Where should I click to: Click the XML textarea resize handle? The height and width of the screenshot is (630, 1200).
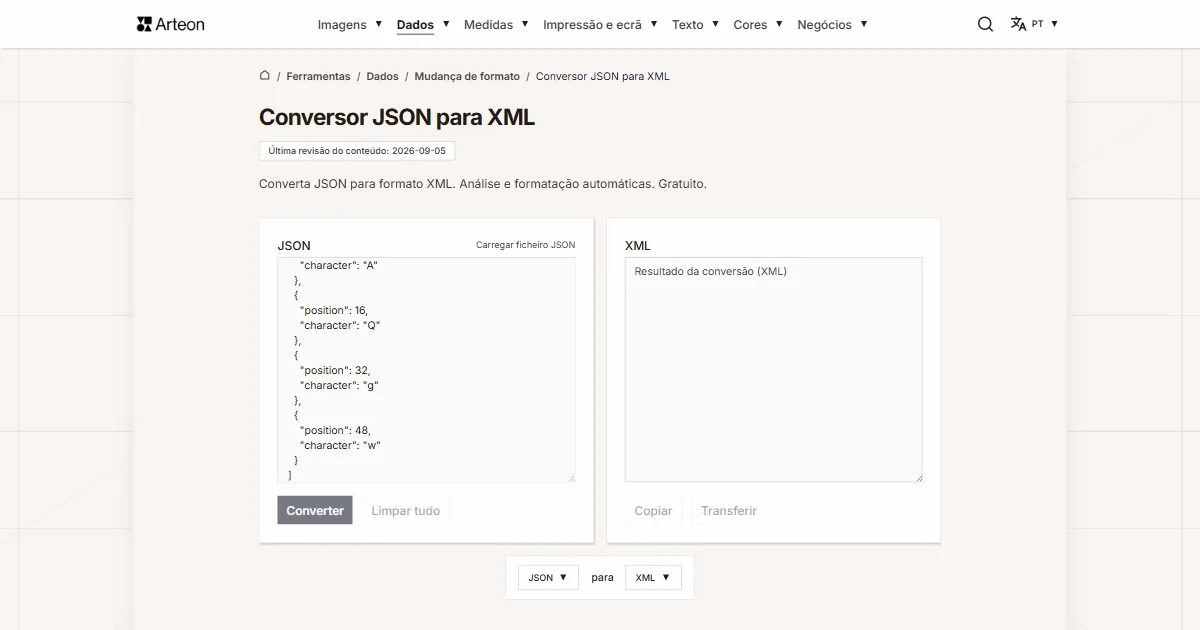tap(918, 478)
